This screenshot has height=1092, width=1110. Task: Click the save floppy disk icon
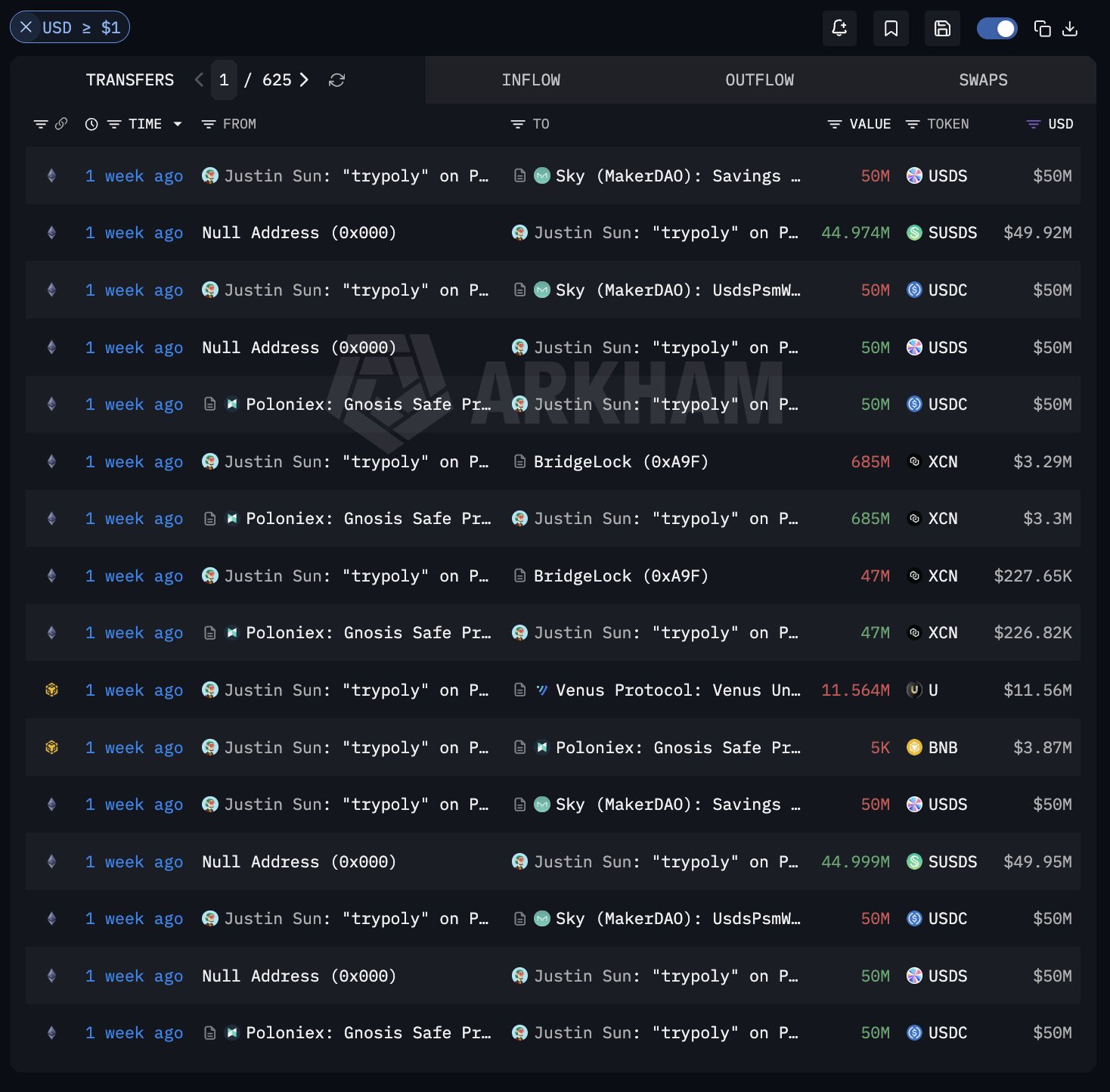pos(942,29)
